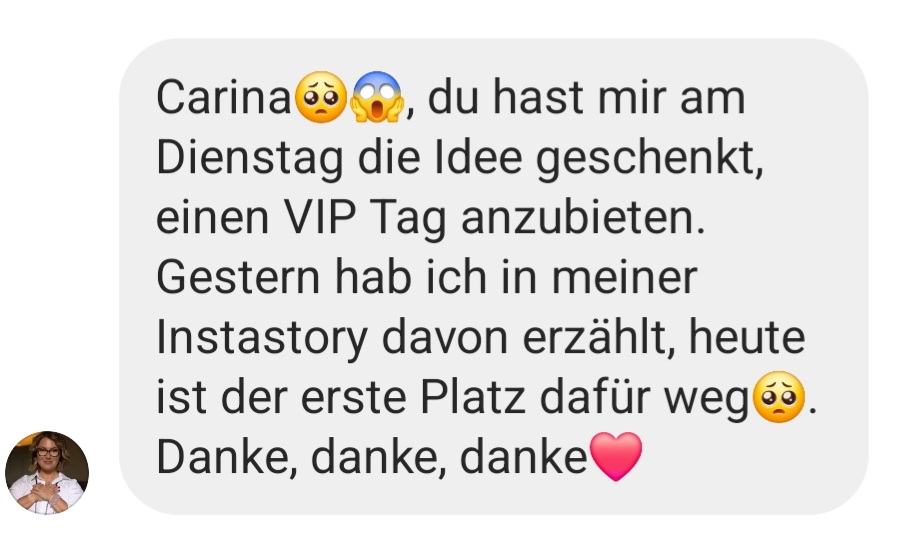Click the pleading face emoji after Carina
The width and height of the screenshot is (918, 537).
pyautogui.click(x=320, y=97)
